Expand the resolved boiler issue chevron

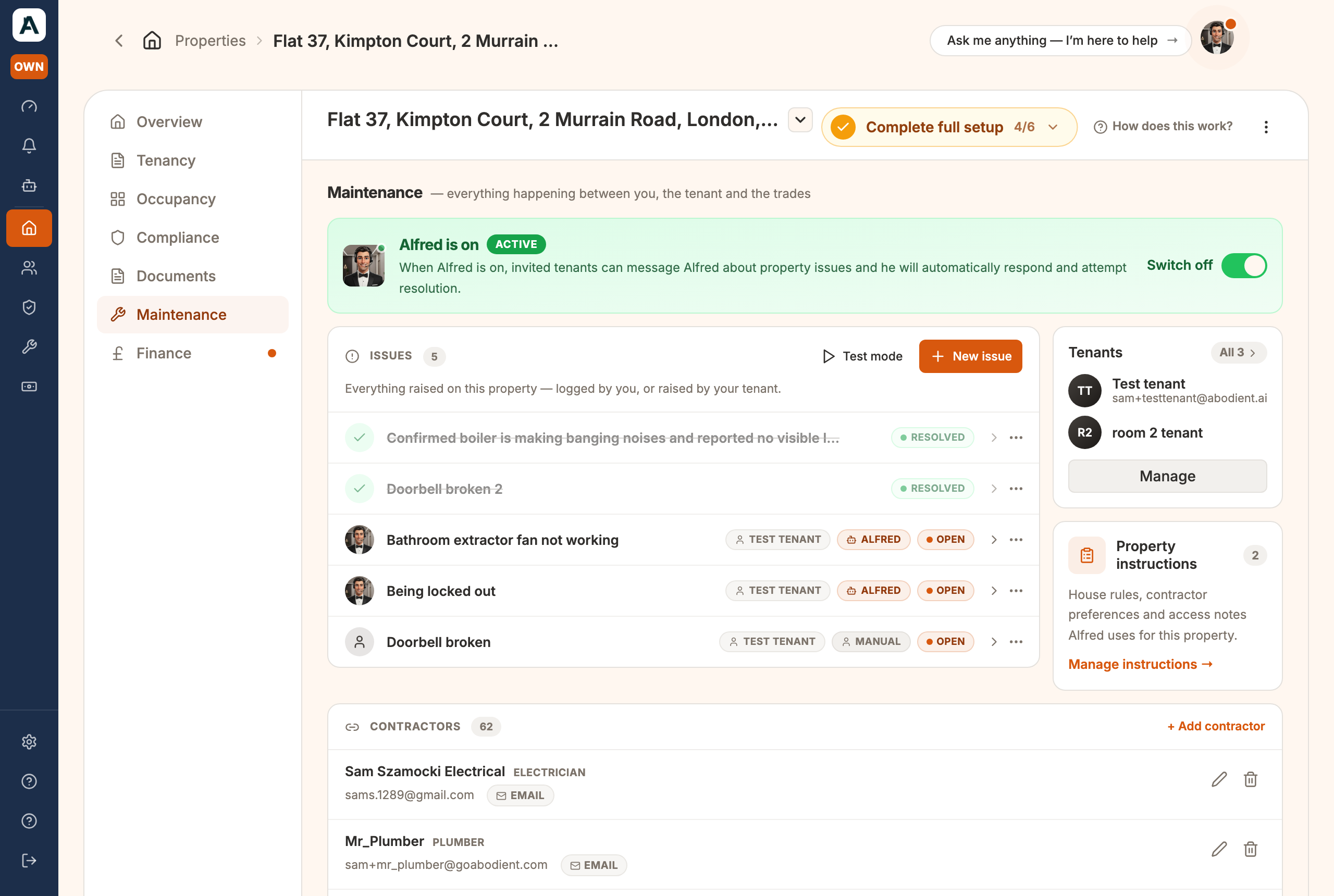(x=994, y=438)
